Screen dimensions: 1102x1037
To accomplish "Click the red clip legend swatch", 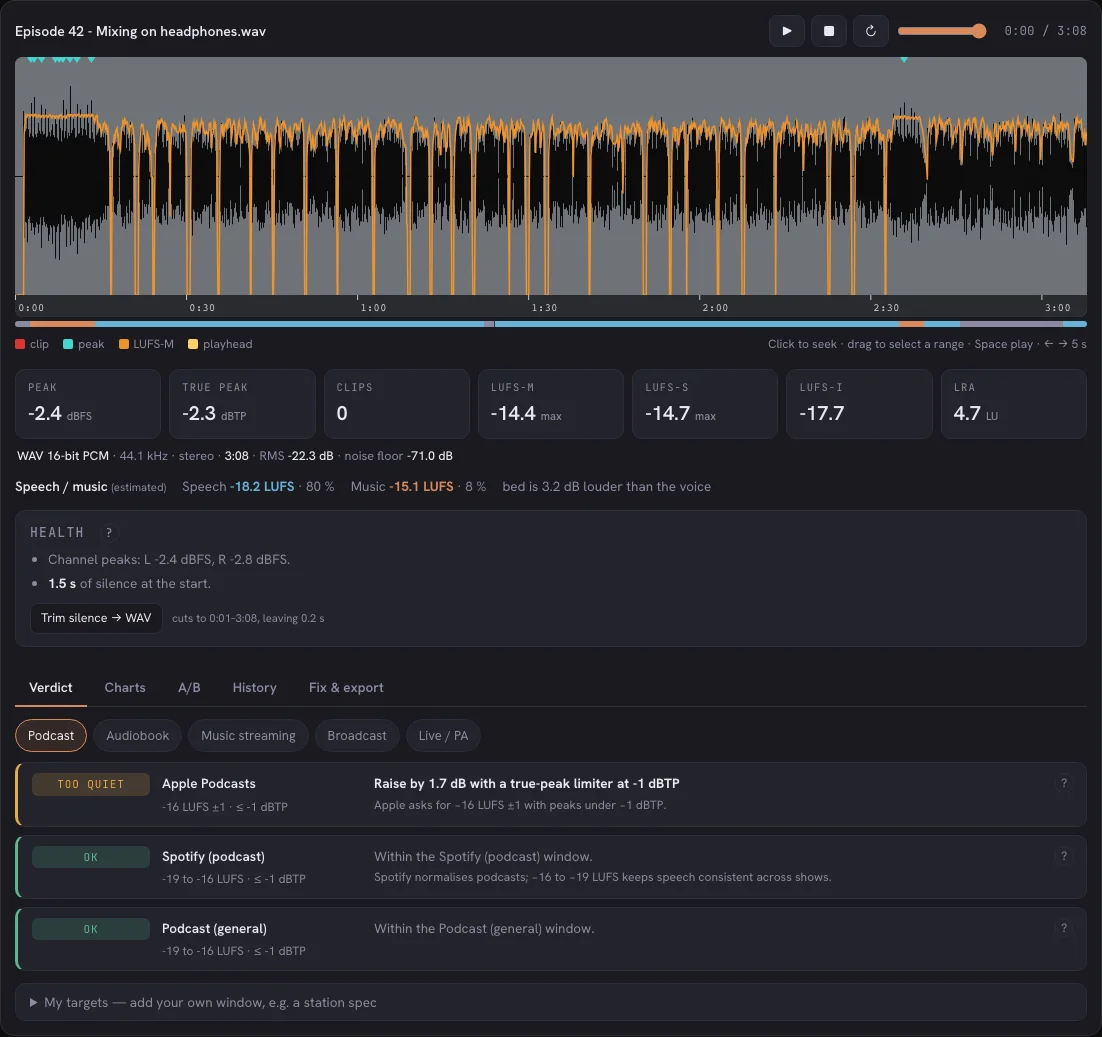I will [20, 344].
